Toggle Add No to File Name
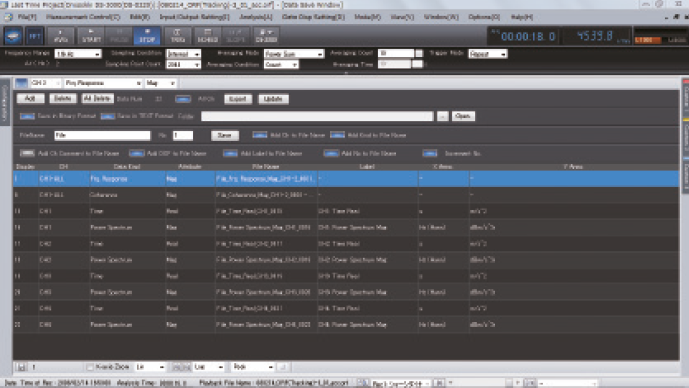689x388 pixels. click(331, 153)
